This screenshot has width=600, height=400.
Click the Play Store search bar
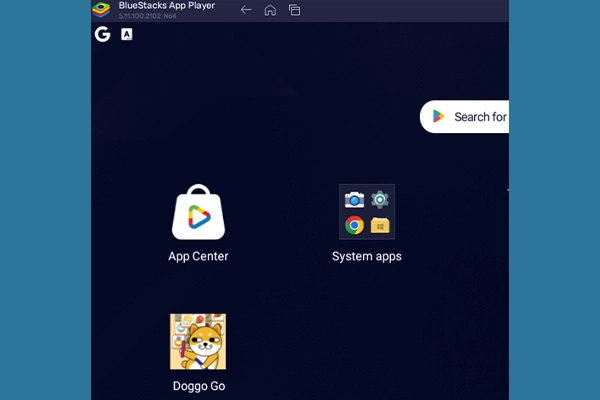coord(465,117)
